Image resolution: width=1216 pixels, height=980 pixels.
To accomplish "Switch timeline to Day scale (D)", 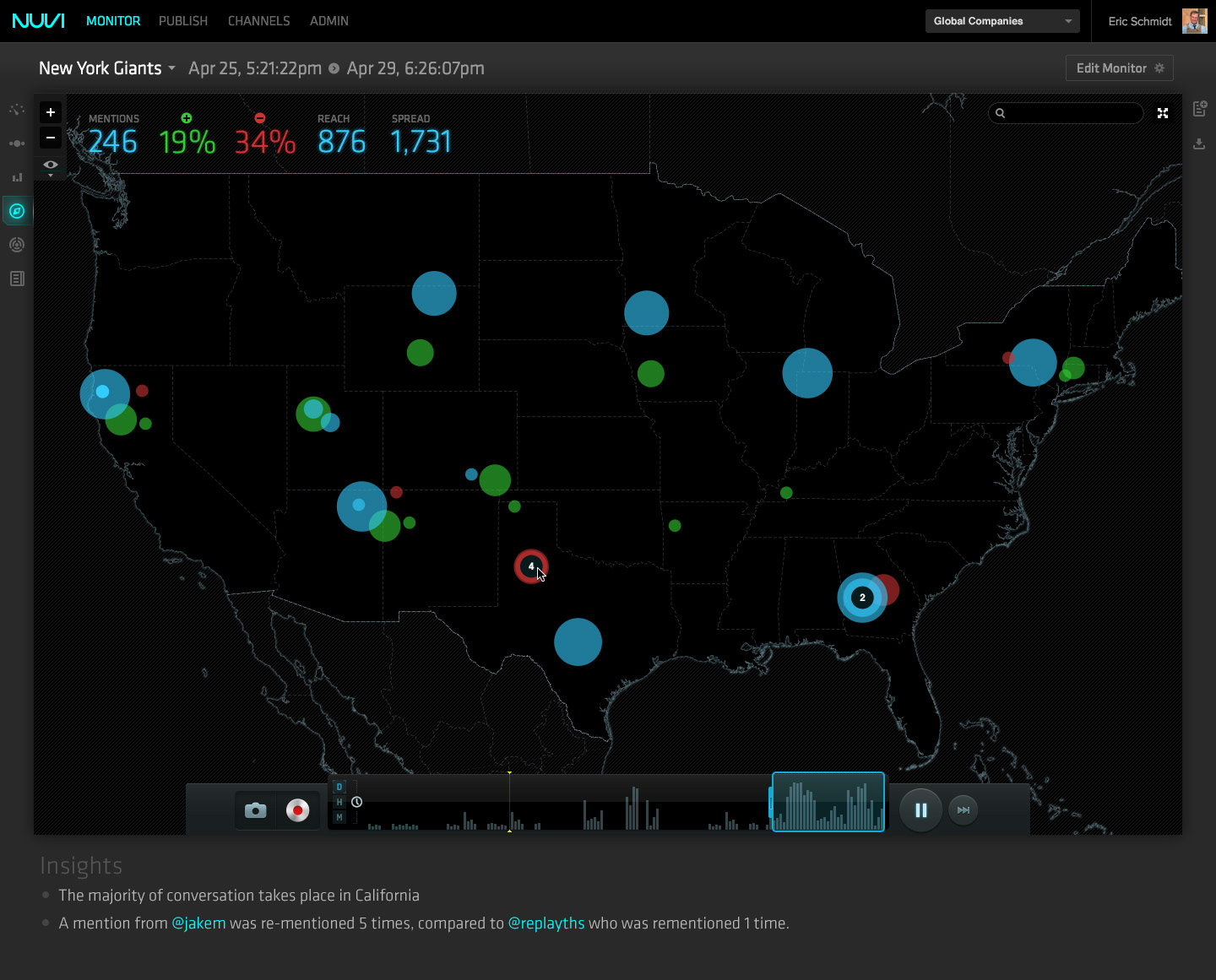I will pos(339,787).
